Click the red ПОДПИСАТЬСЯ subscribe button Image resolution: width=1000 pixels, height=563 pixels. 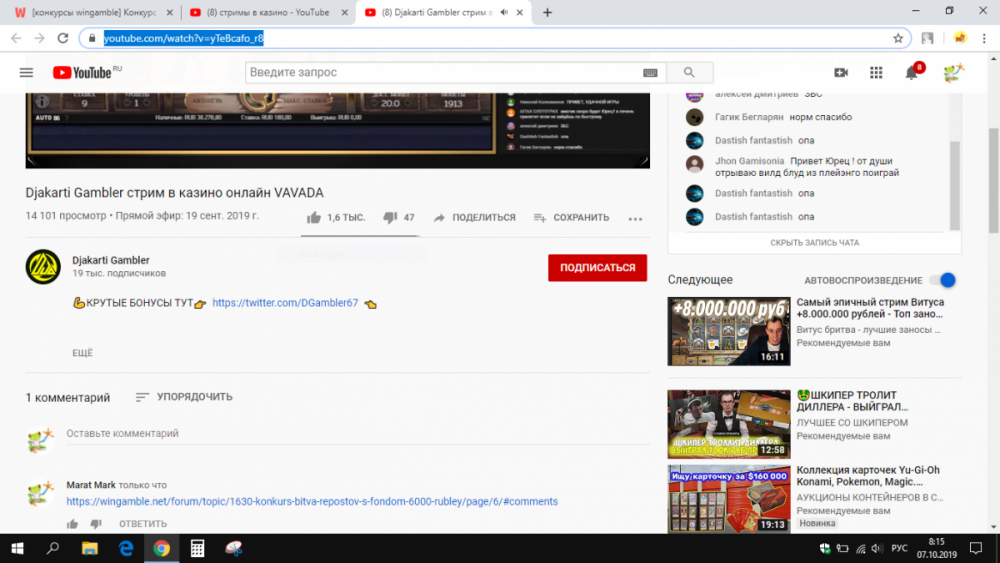point(597,268)
